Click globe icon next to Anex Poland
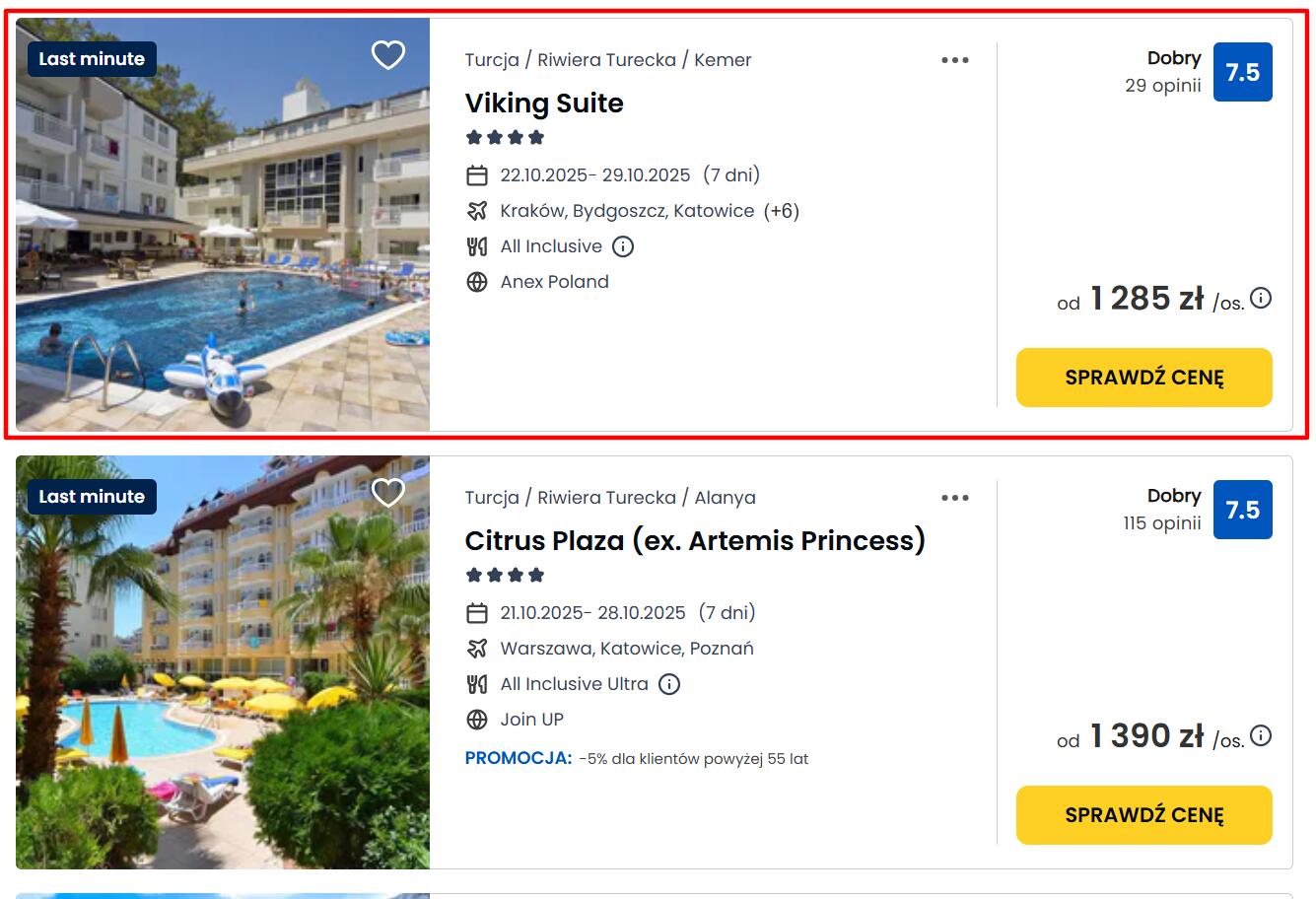1316x899 pixels. coord(477,282)
